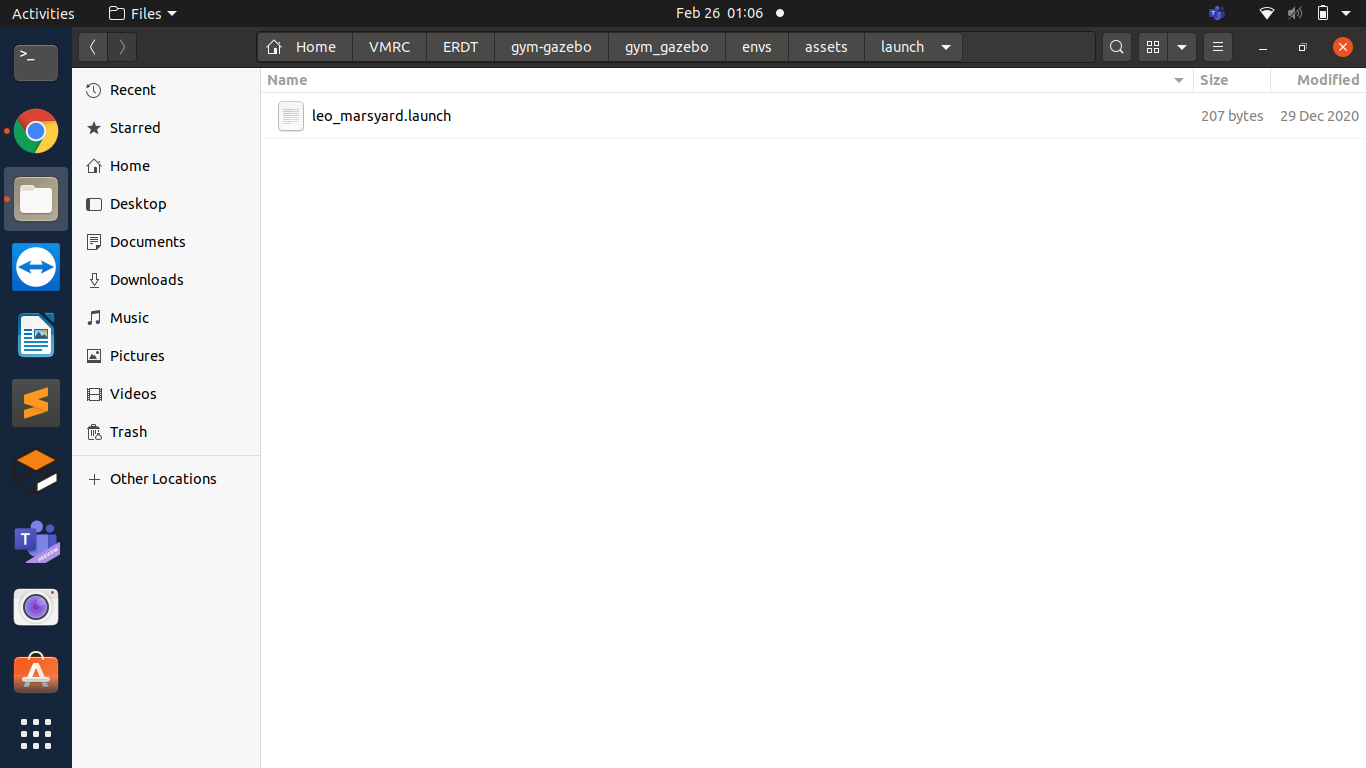Open Ubuntu Software from the dock
Image resolution: width=1366 pixels, height=768 pixels.
click(36, 675)
